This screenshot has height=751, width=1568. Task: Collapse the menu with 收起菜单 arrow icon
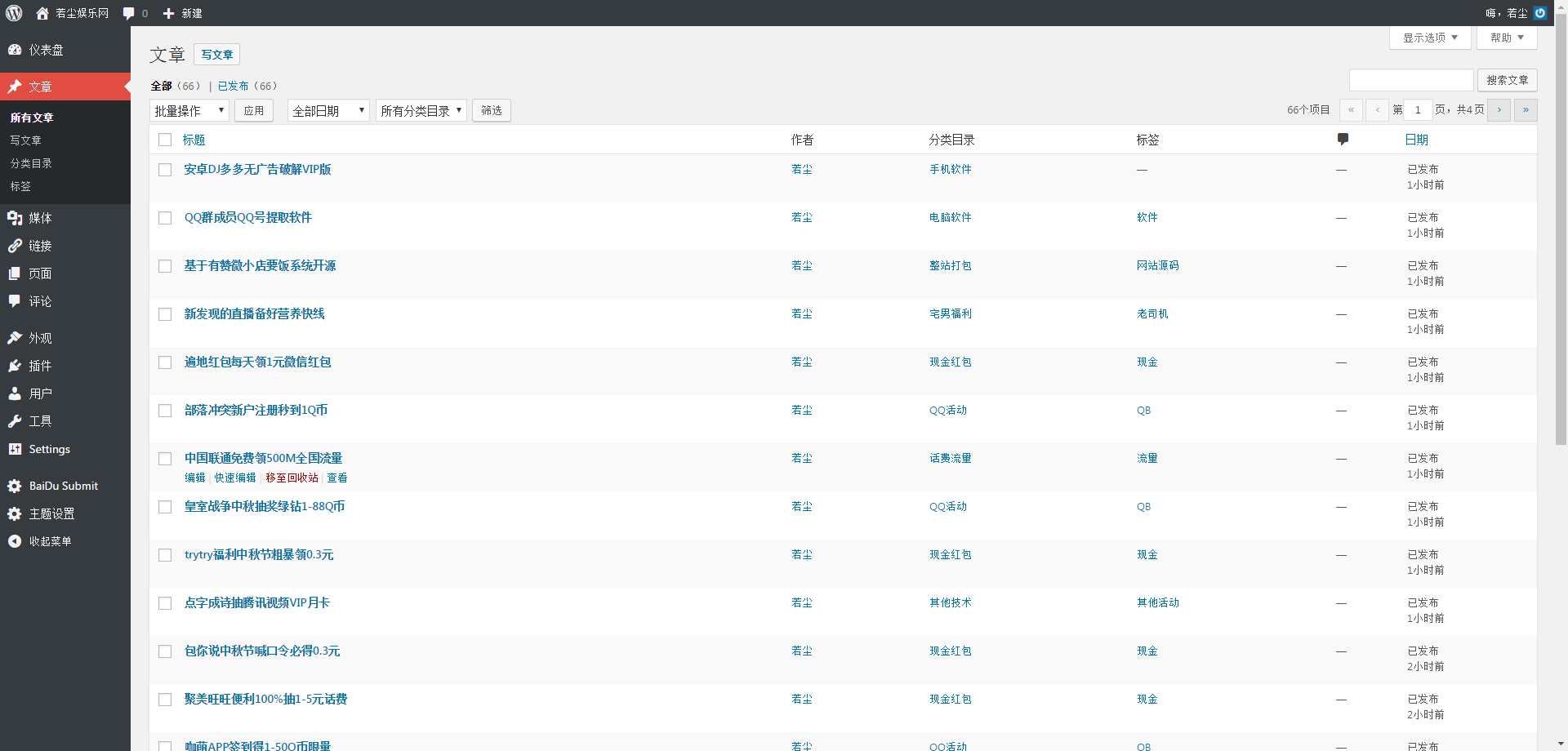point(15,541)
